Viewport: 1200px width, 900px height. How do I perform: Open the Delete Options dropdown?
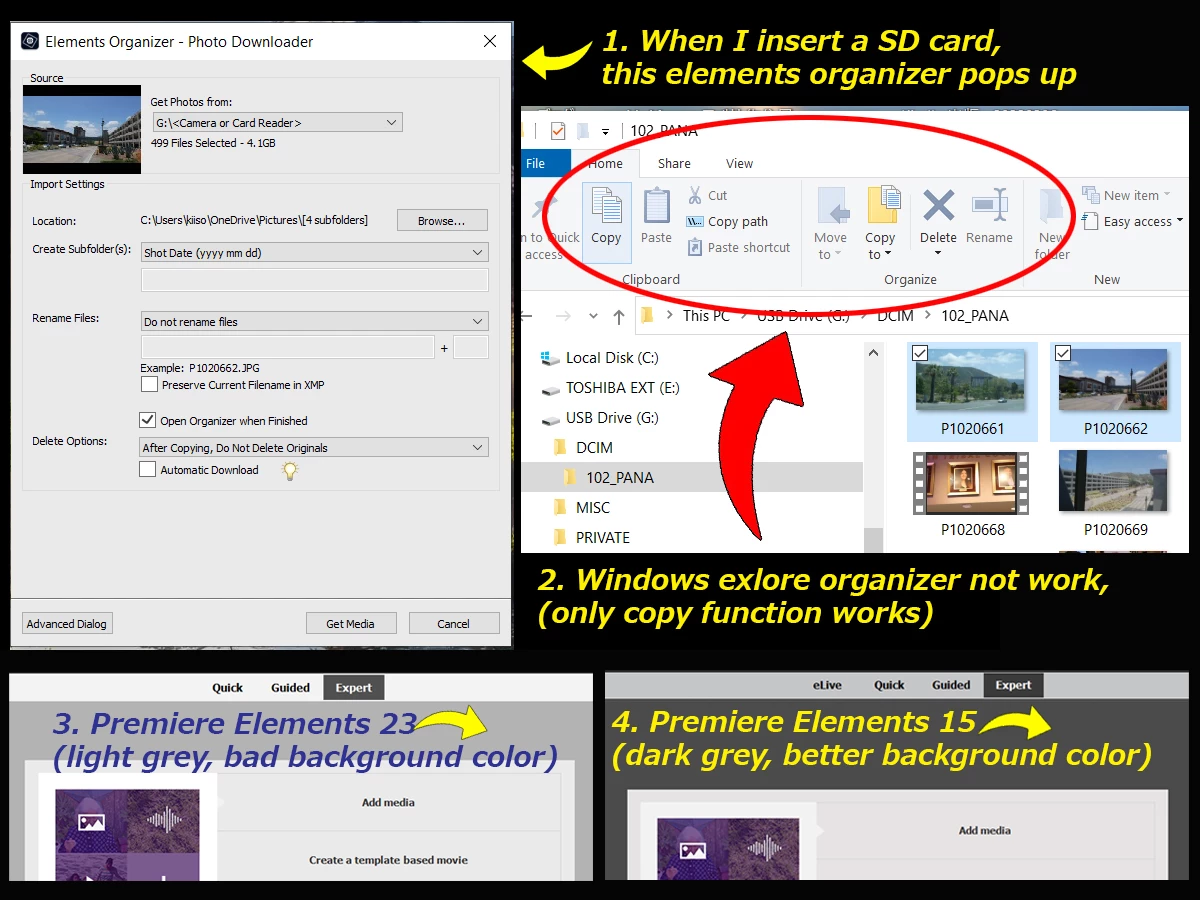(314, 448)
